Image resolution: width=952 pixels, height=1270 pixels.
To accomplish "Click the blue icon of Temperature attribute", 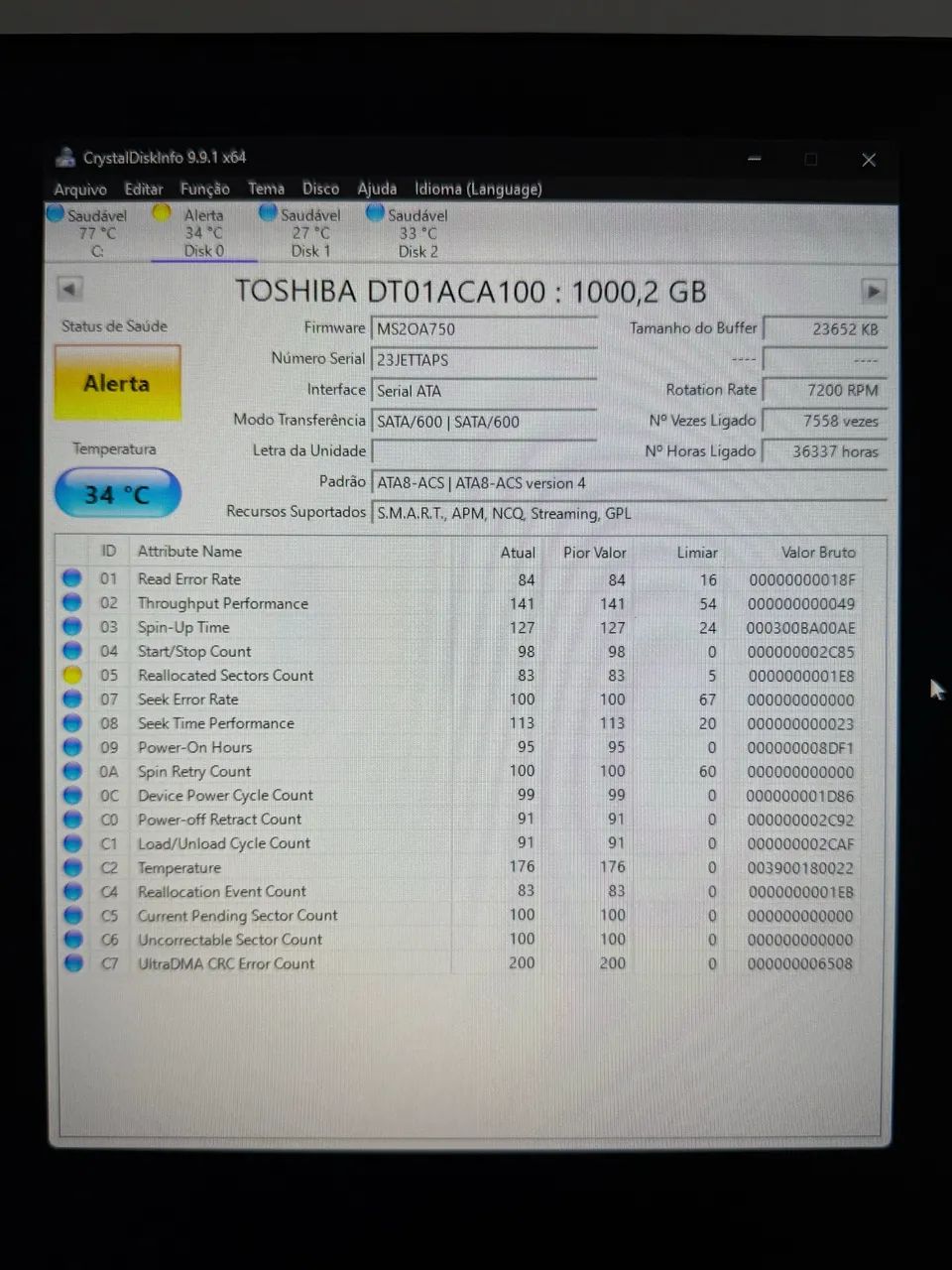I will pyautogui.click(x=72, y=867).
